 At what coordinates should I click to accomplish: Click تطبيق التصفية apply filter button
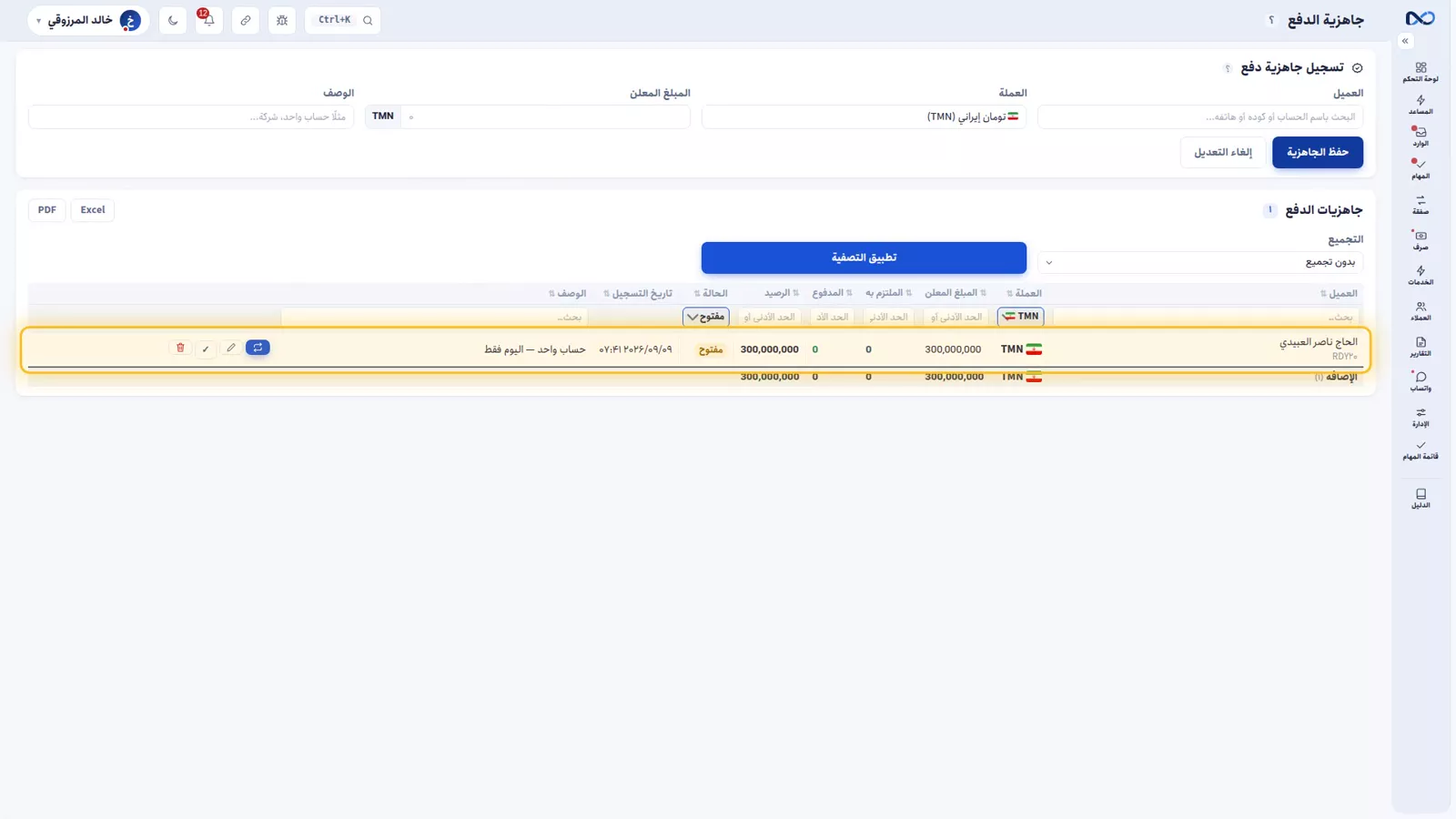[x=864, y=258]
